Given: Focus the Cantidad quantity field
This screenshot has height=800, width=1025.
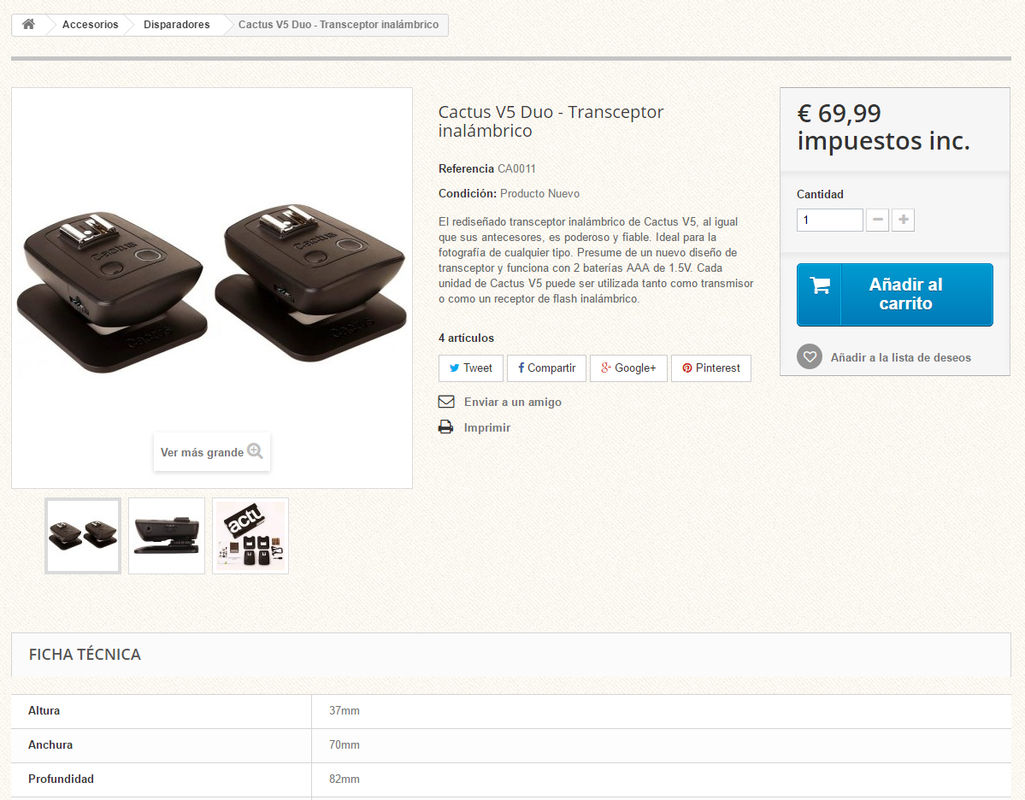Looking at the screenshot, I should coord(830,220).
